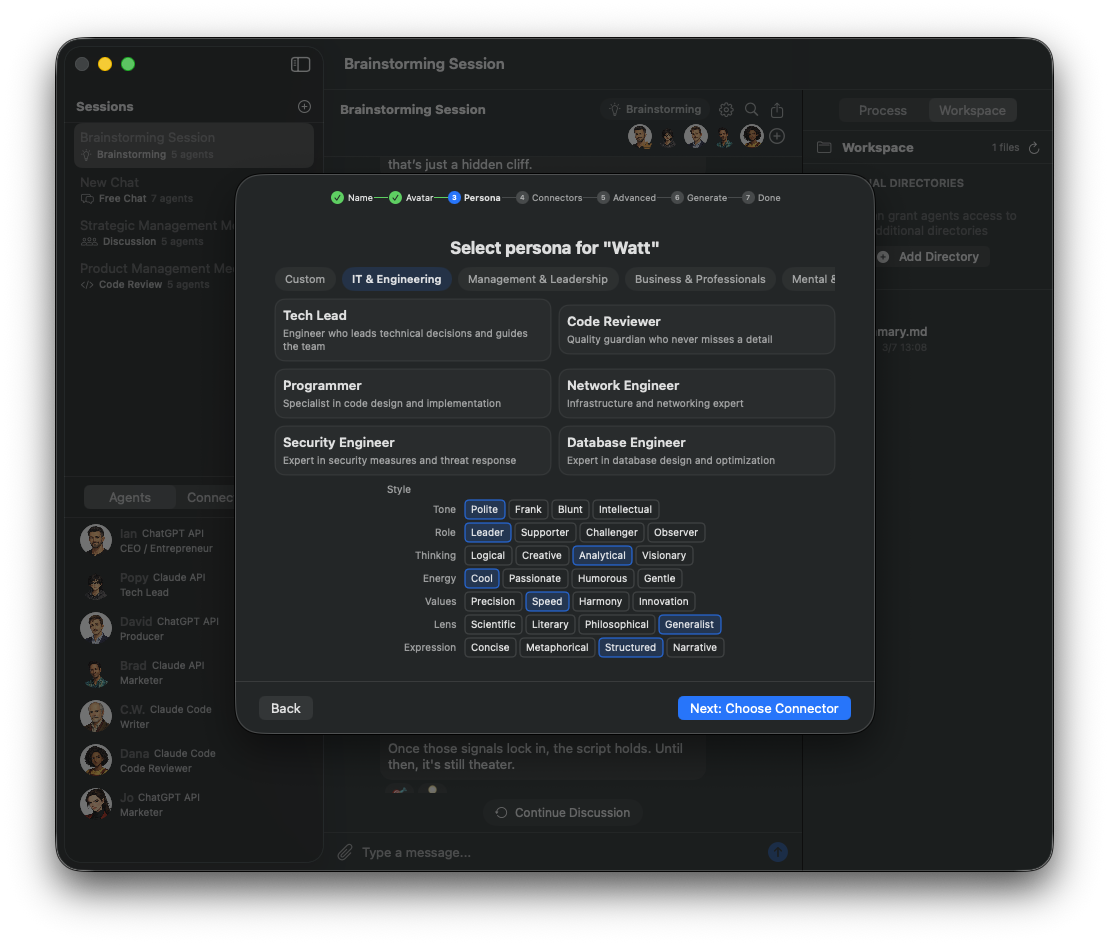Click the share export icon

point(777,110)
